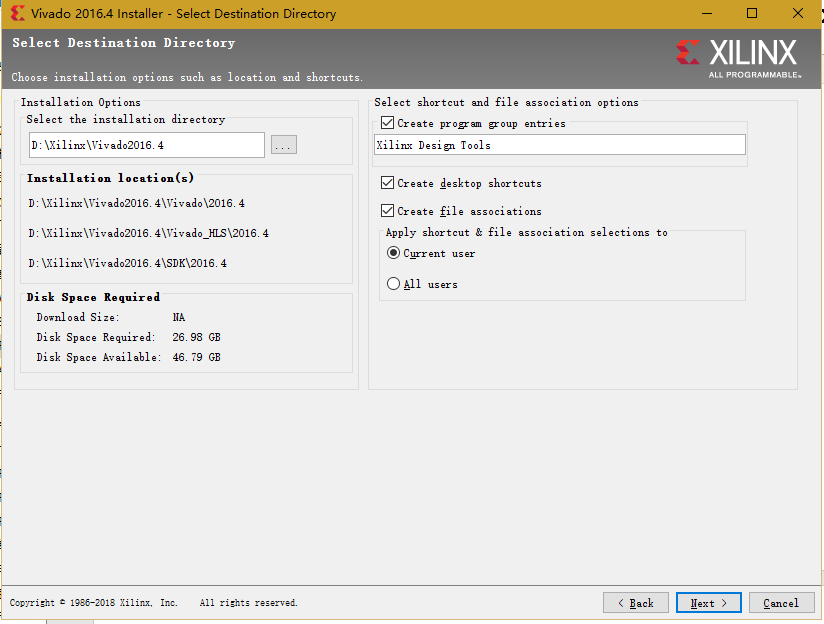Go to the previous step with Back
Viewport: 824px width, 624px height.
tap(635, 603)
